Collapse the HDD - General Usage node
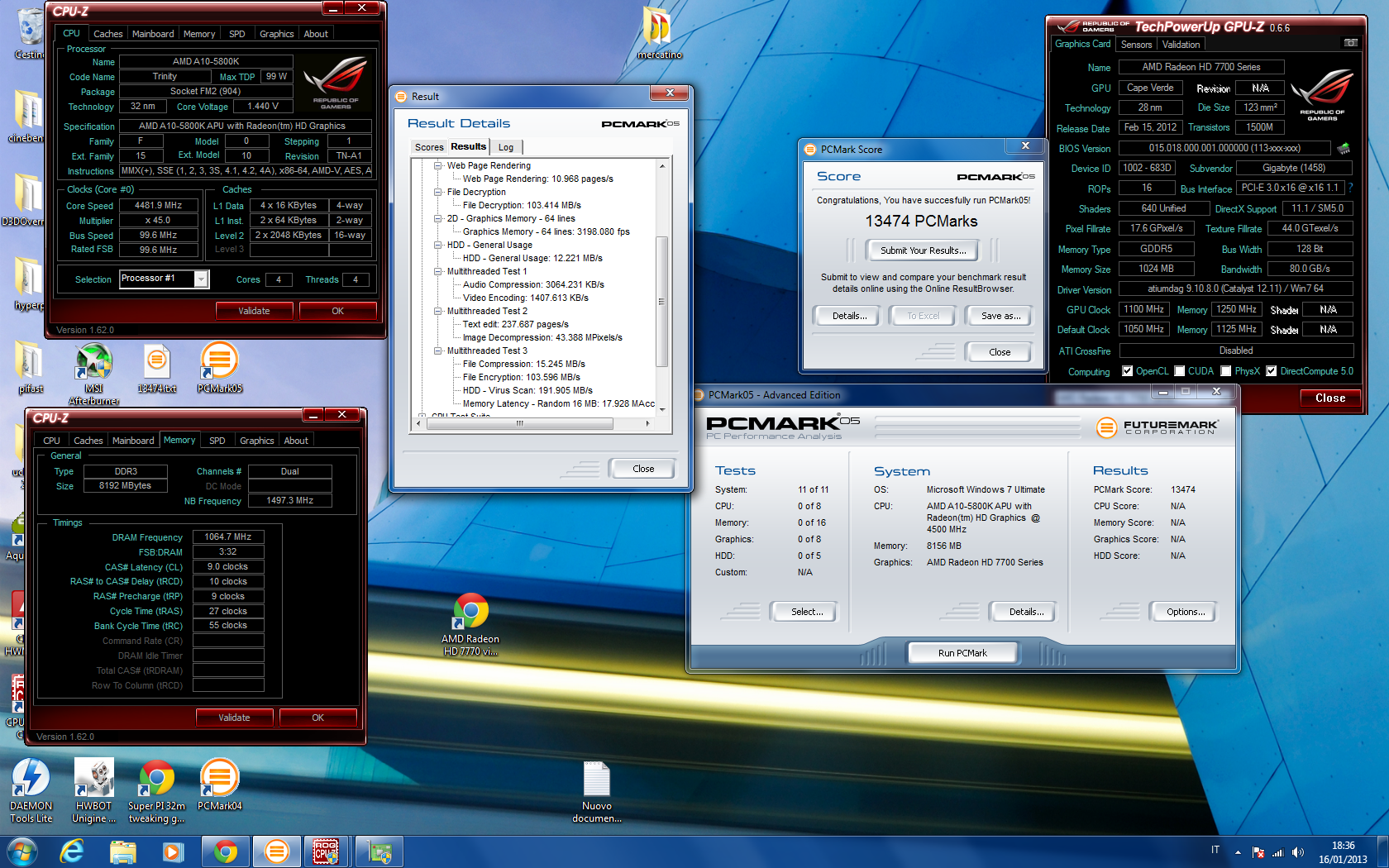The height and width of the screenshot is (868, 1389). coord(438,245)
